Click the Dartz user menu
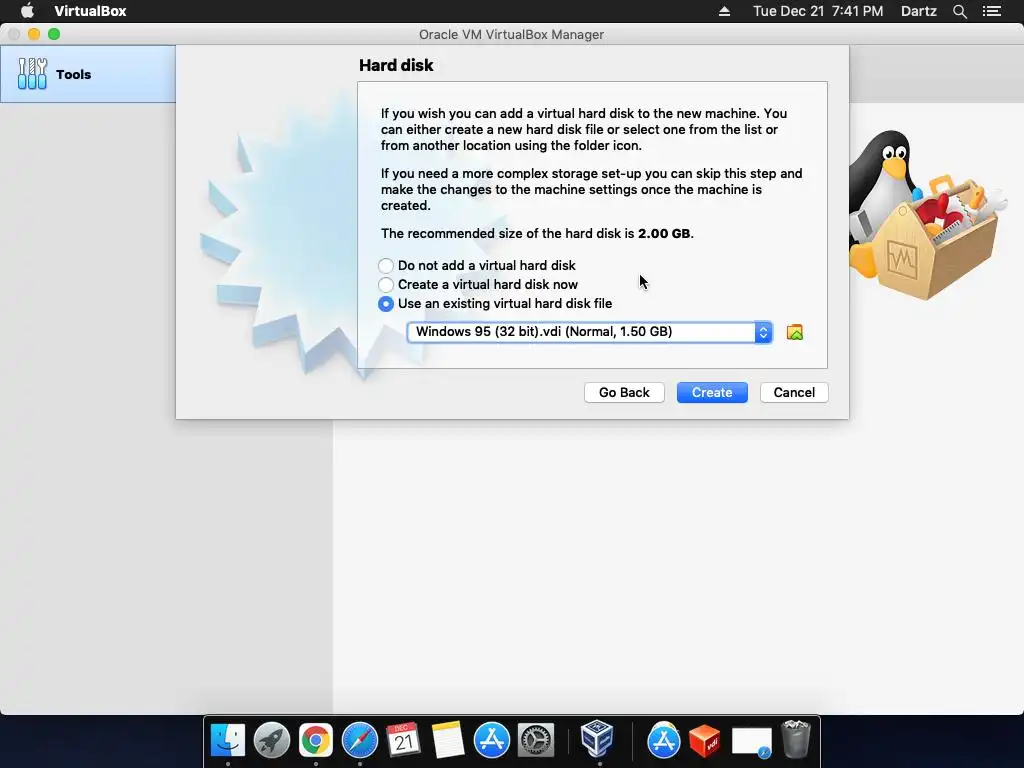 (919, 11)
